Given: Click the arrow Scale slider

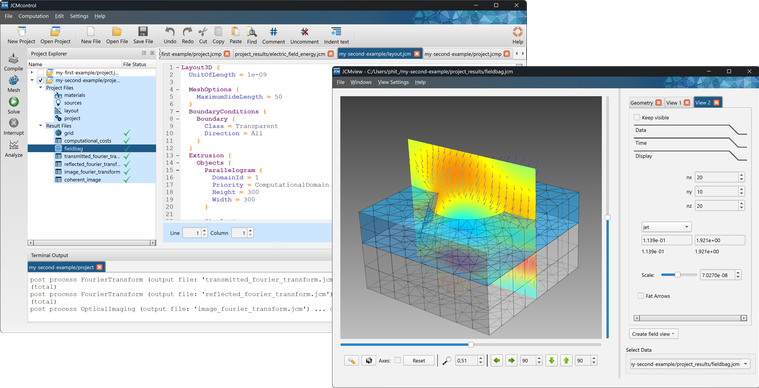Looking at the screenshot, I should point(679,275).
